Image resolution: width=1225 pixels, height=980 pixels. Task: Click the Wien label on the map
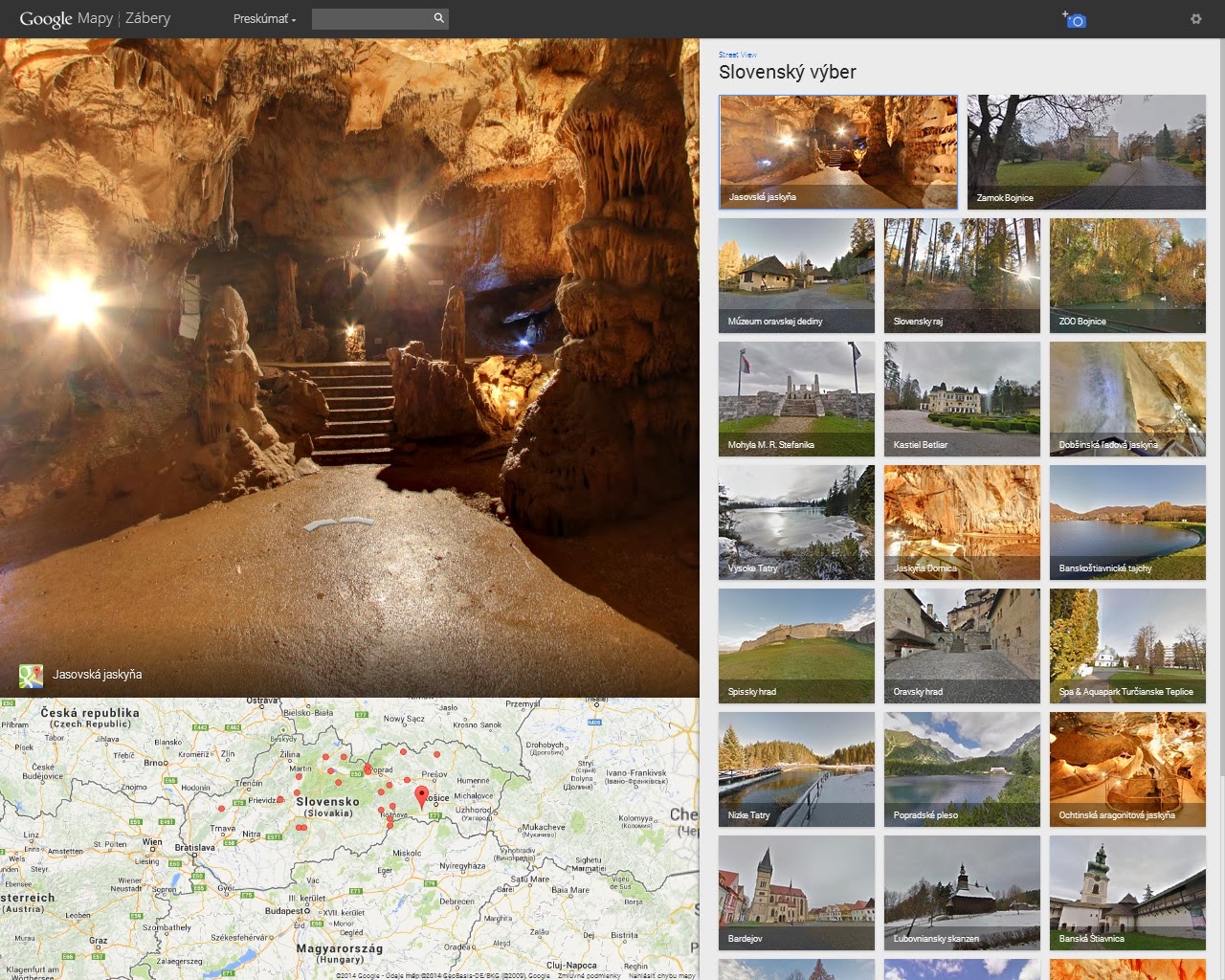click(x=152, y=842)
